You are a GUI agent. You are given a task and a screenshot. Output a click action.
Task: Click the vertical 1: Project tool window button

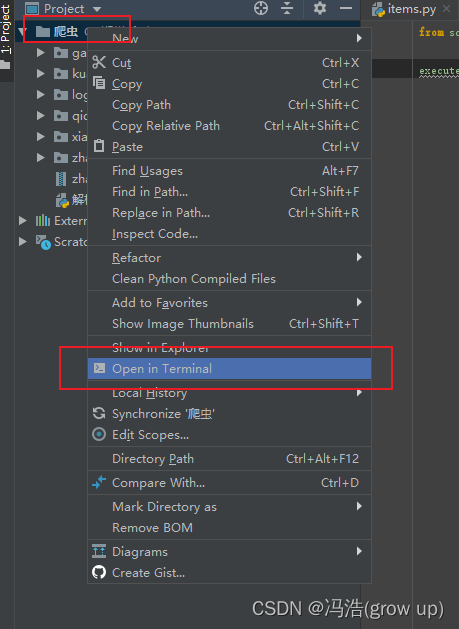coord(6,29)
